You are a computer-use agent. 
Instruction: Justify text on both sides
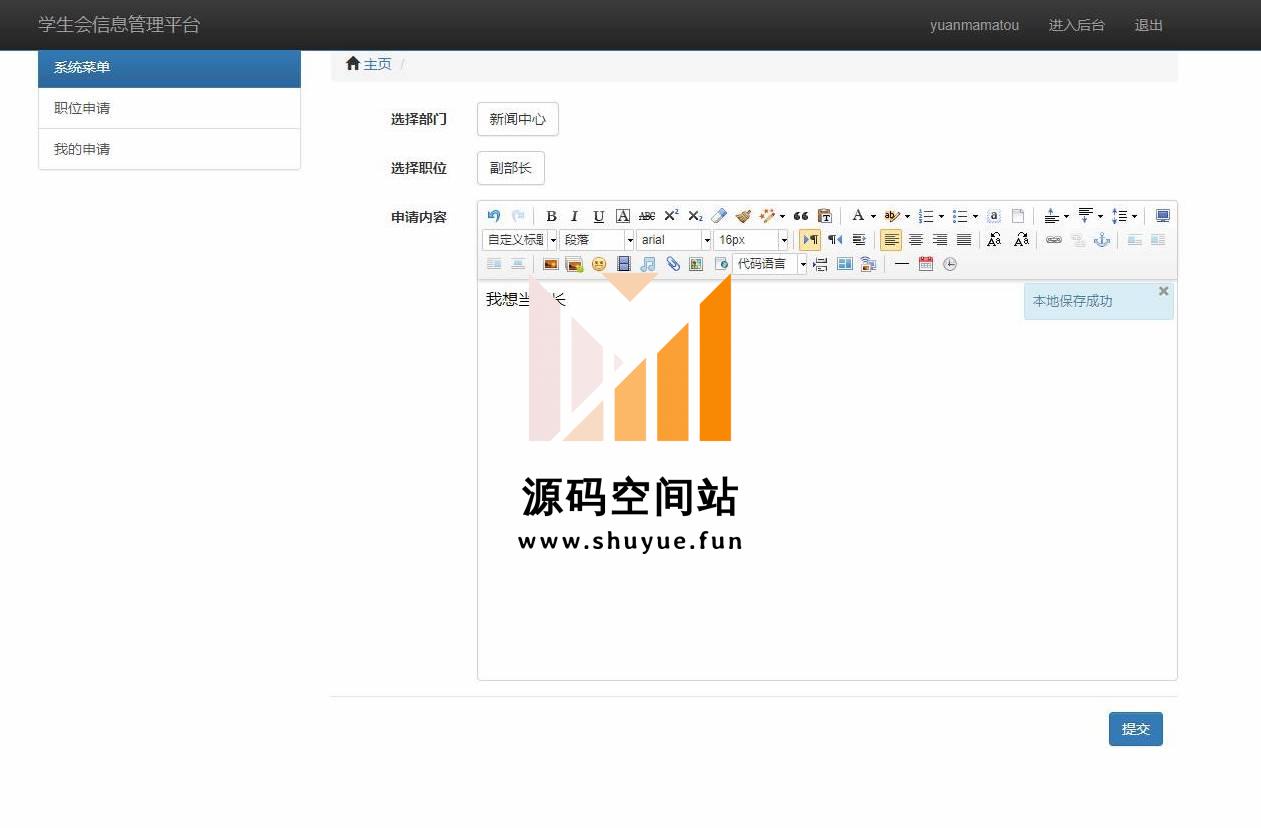964,240
